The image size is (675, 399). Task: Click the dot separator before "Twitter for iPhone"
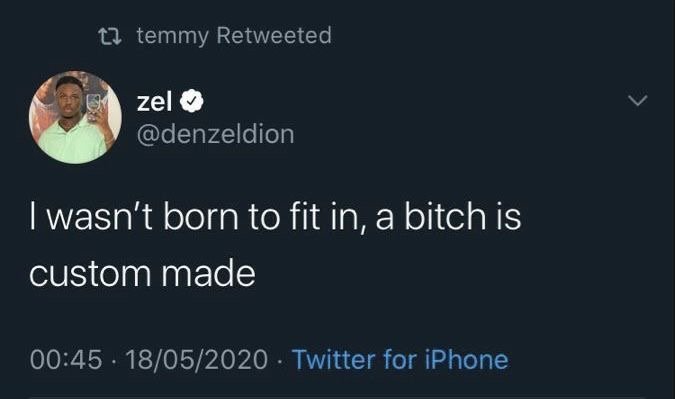pyautogui.click(x=280, y=361)
